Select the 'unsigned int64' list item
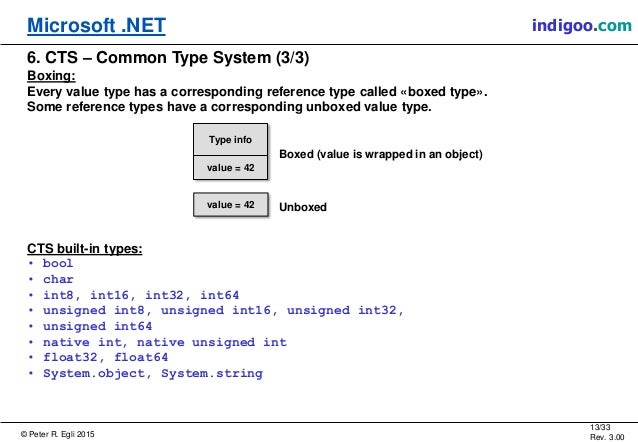The image size is (638, 442). 97,326
